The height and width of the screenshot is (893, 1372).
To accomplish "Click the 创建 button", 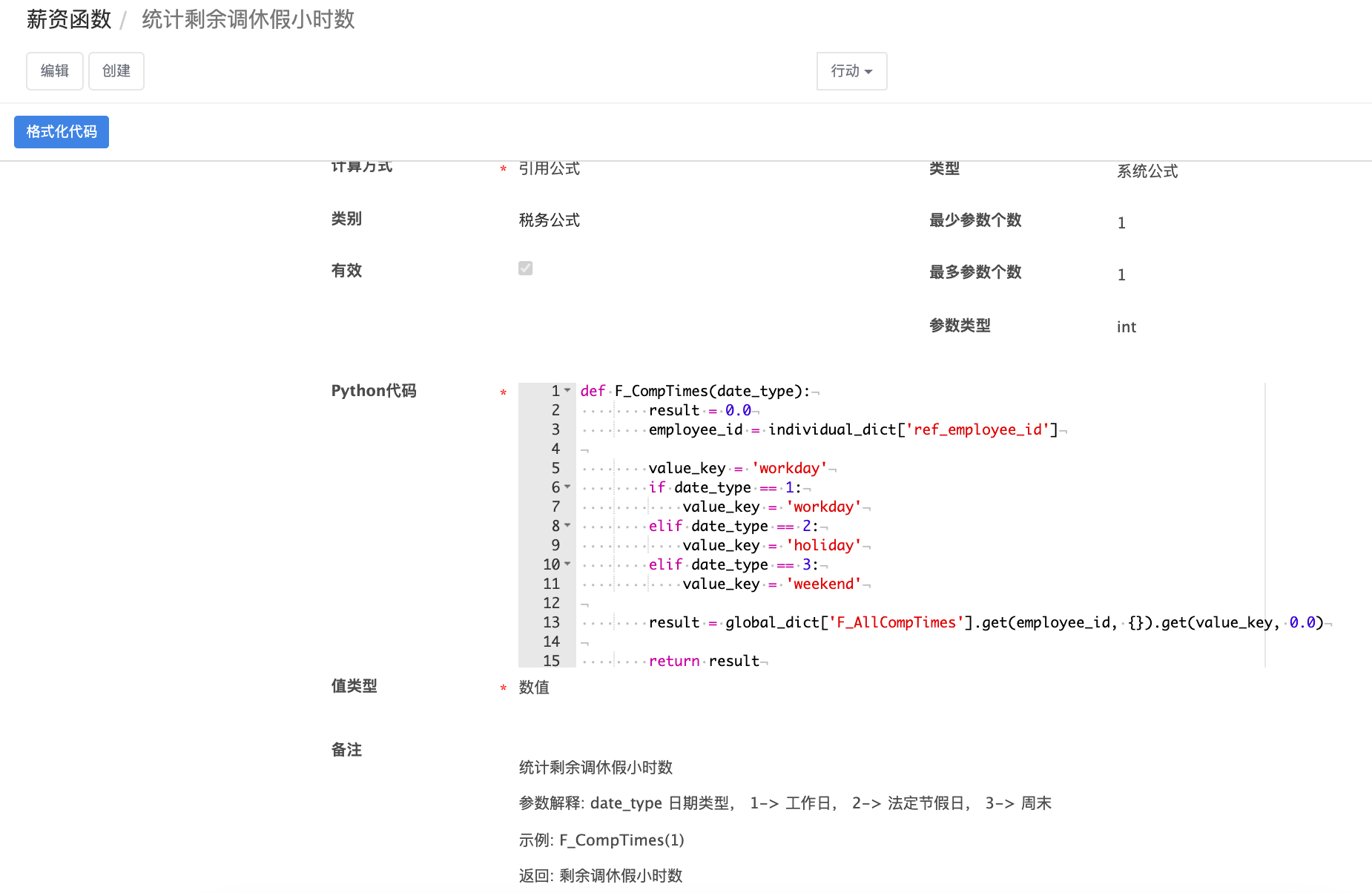I will click(116, 71).
